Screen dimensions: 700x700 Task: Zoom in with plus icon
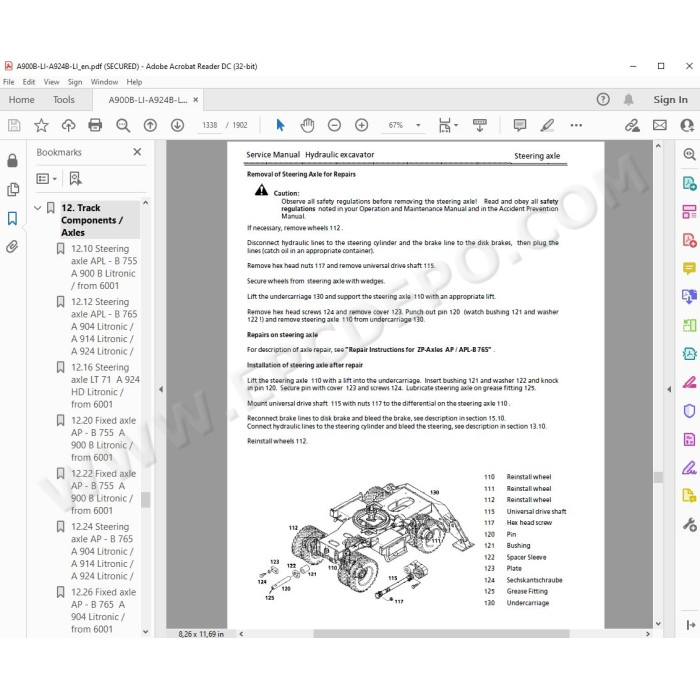361,125
